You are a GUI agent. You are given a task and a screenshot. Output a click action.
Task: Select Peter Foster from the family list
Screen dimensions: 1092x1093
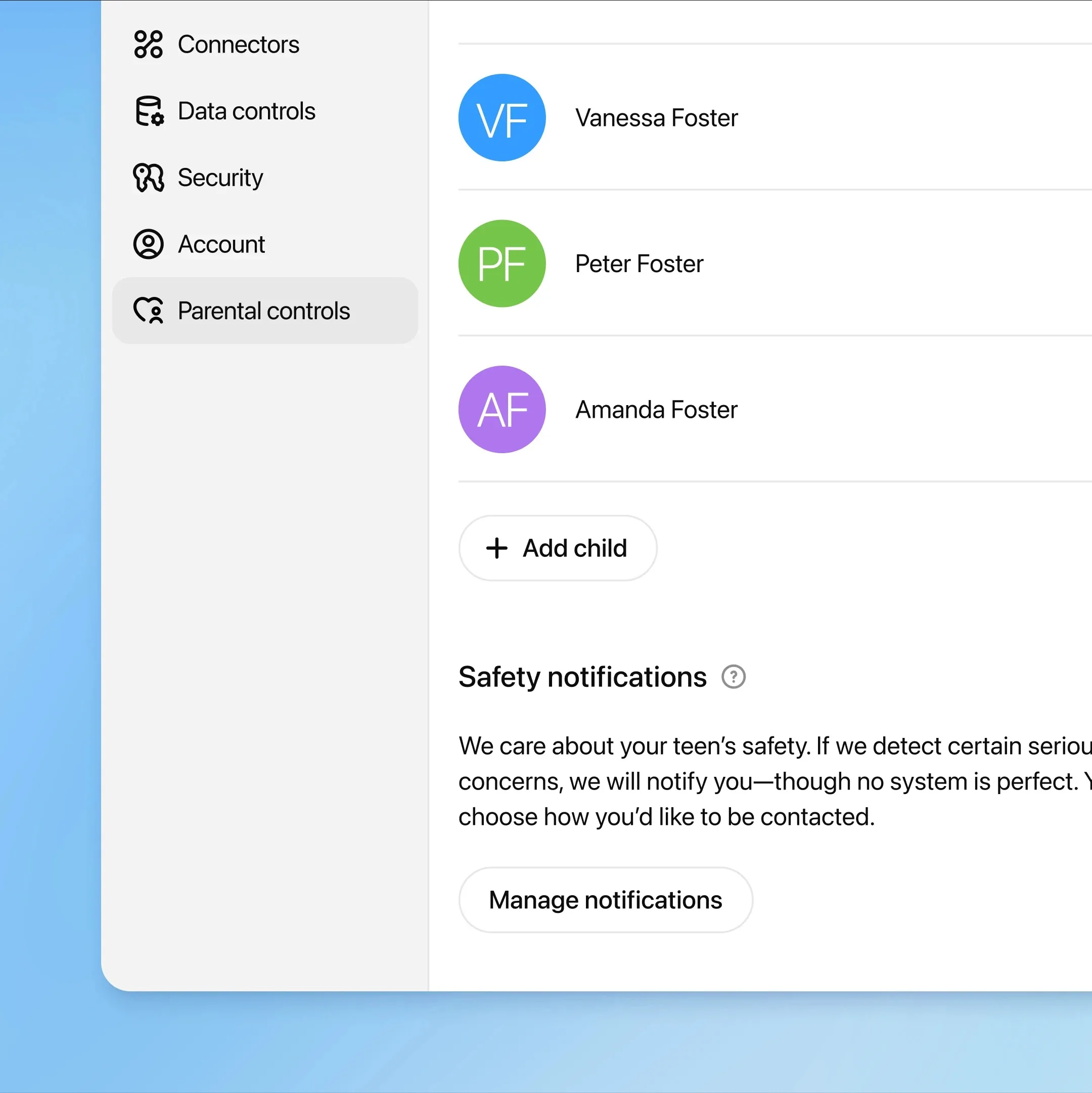pyautogui.click(x=639, y=264)
